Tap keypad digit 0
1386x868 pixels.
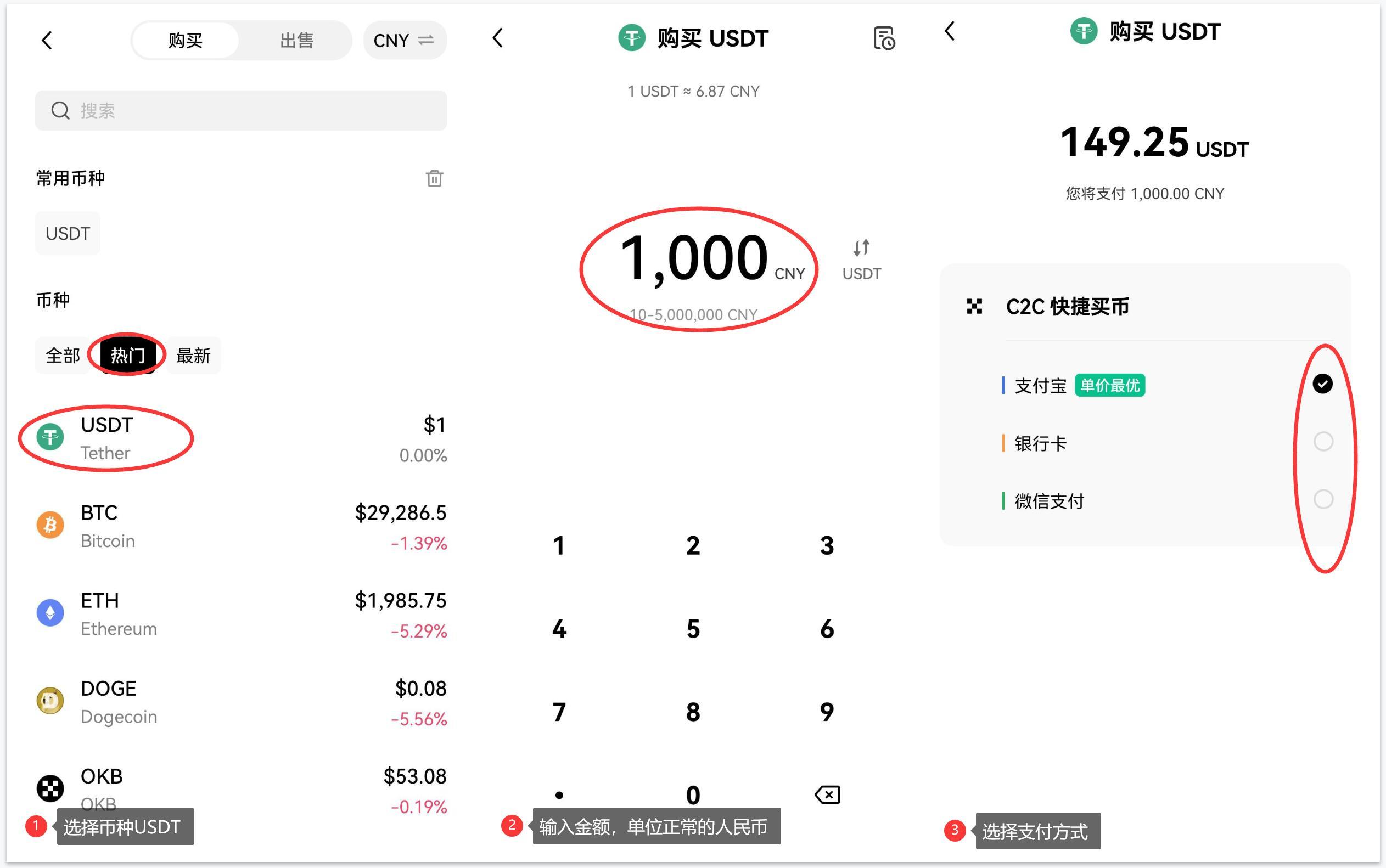click(693, 795)
